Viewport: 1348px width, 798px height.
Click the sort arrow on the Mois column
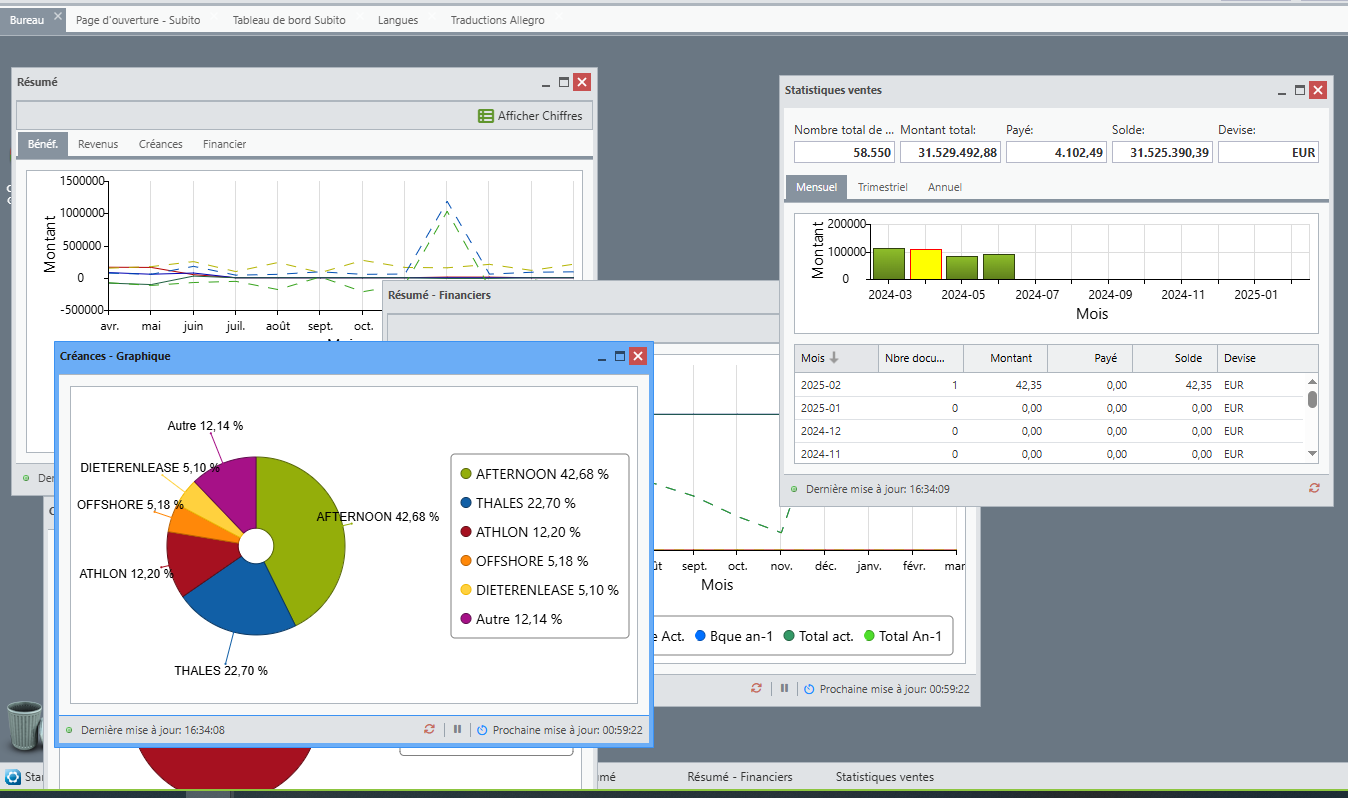tap(834, 358)
